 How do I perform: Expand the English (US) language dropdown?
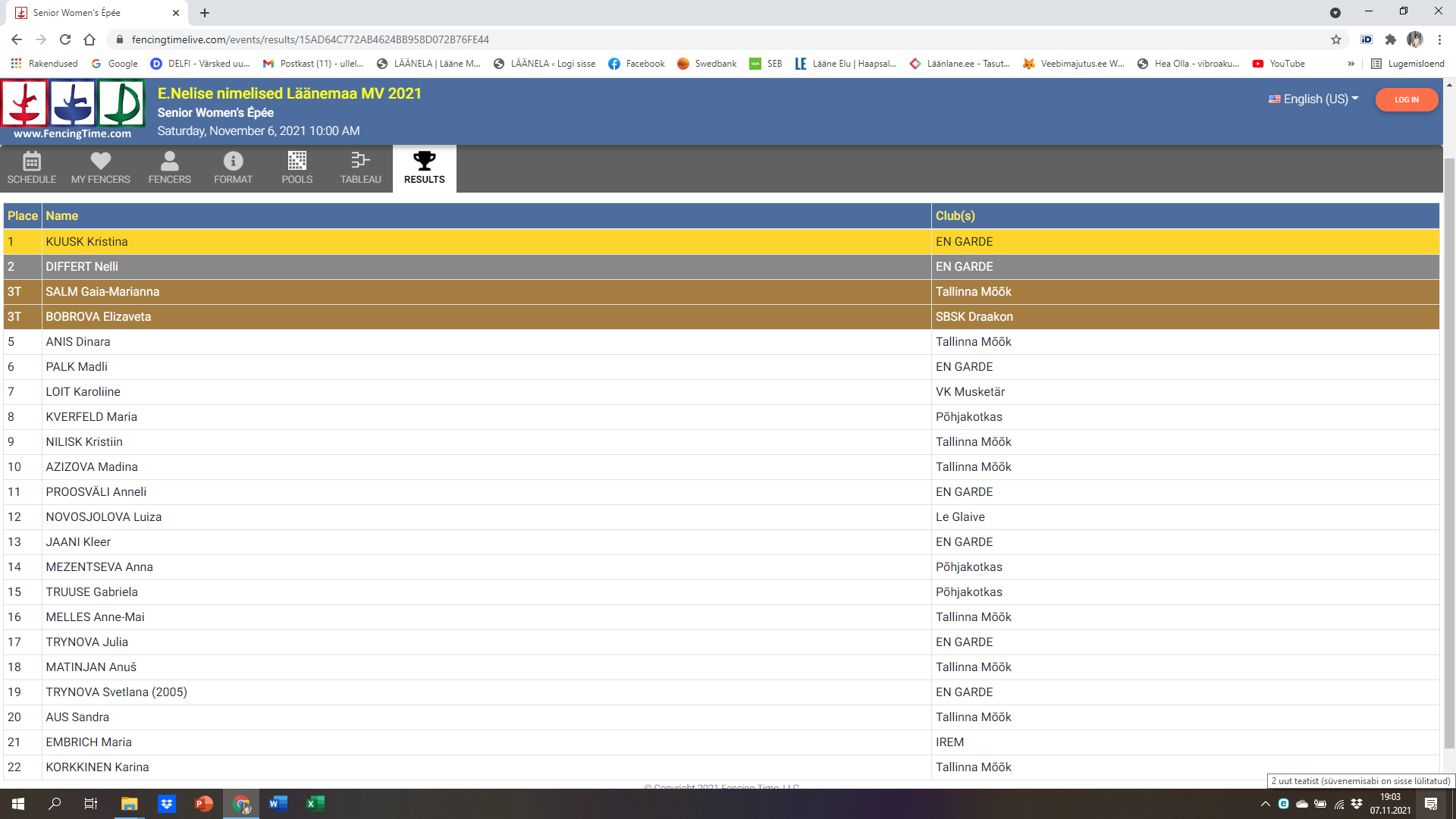coord(1313,99)
